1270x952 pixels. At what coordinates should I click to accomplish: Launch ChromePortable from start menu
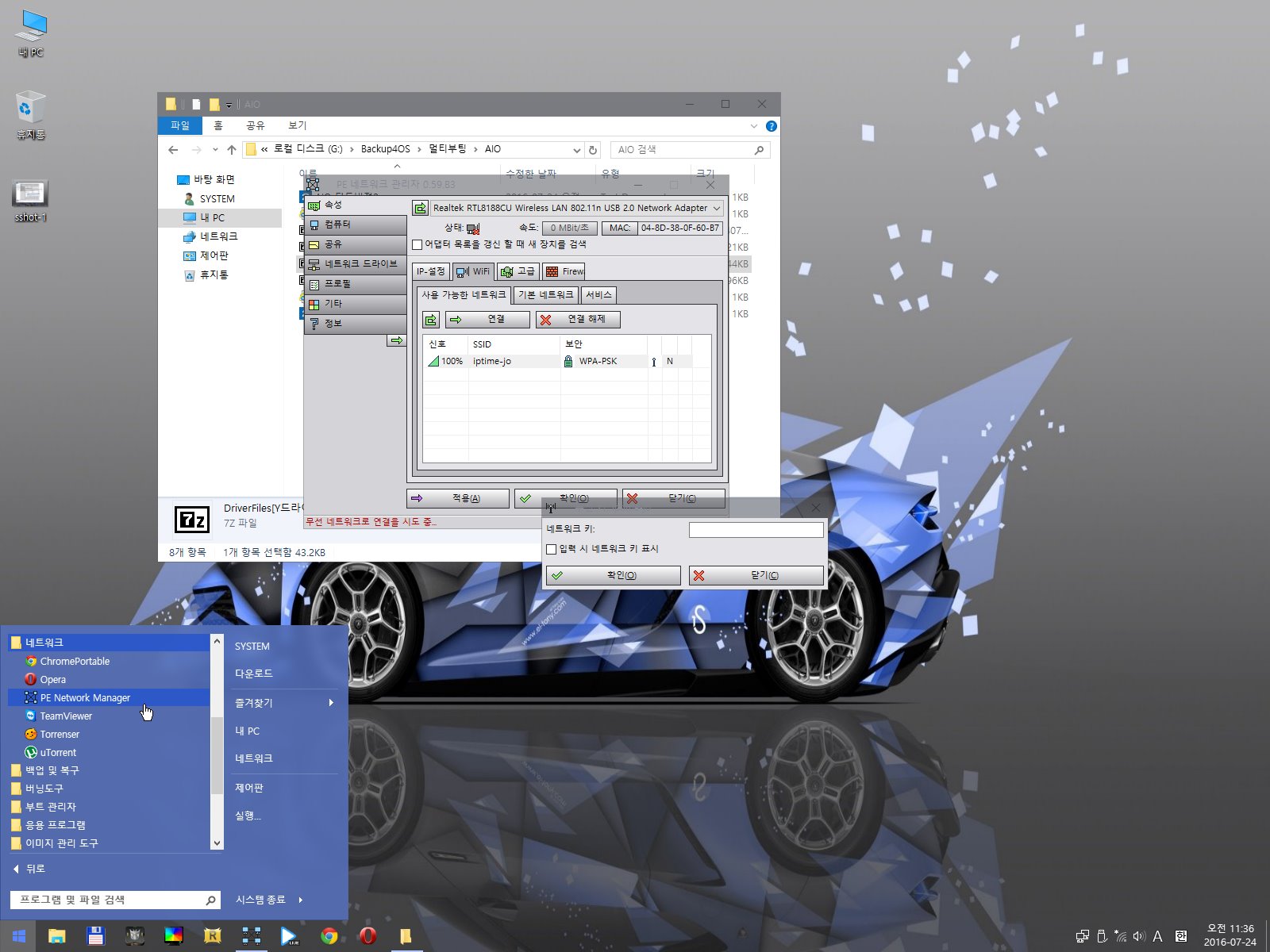point(75,661)
